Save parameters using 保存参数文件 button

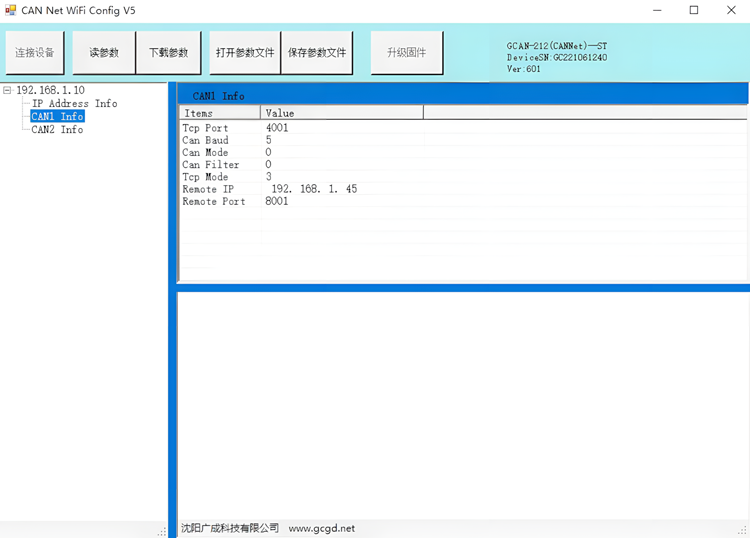click(x=317, y=53)
